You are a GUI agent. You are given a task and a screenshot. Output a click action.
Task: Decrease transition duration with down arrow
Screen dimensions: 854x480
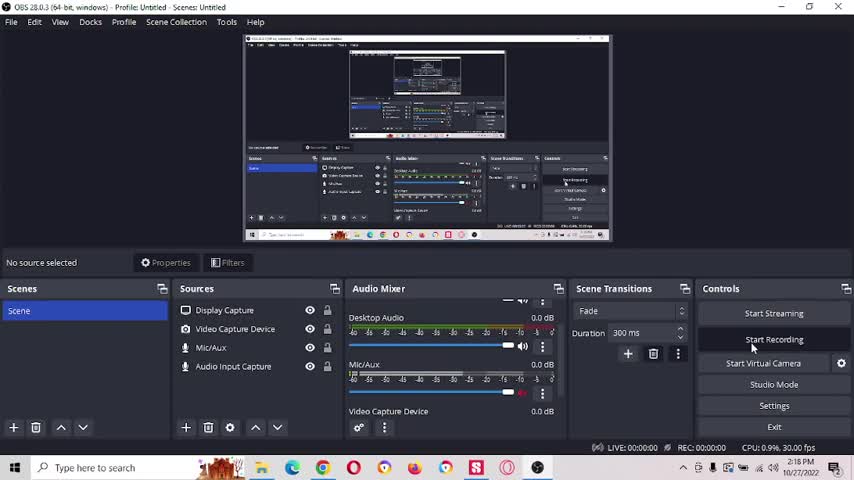click(x=680, y=337)
